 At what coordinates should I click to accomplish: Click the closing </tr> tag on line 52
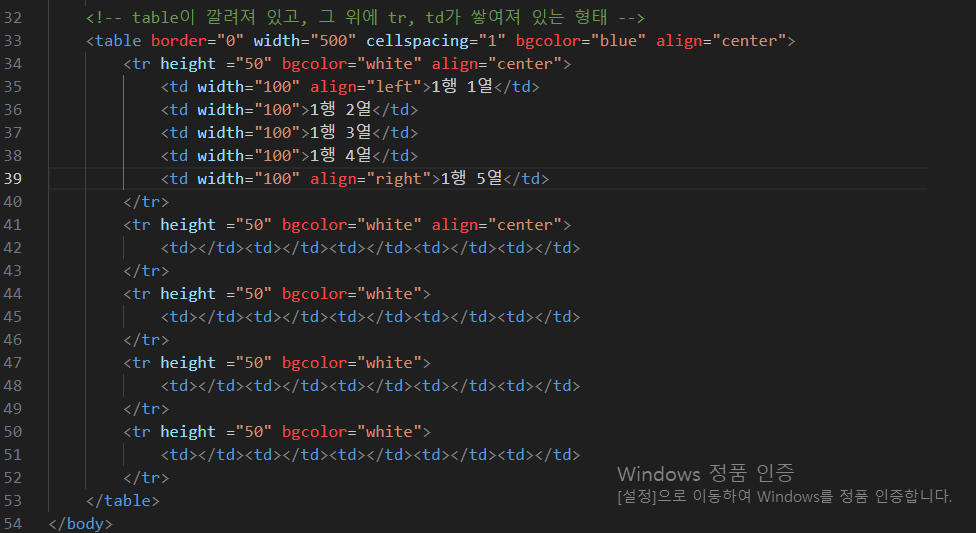[146, 478]
